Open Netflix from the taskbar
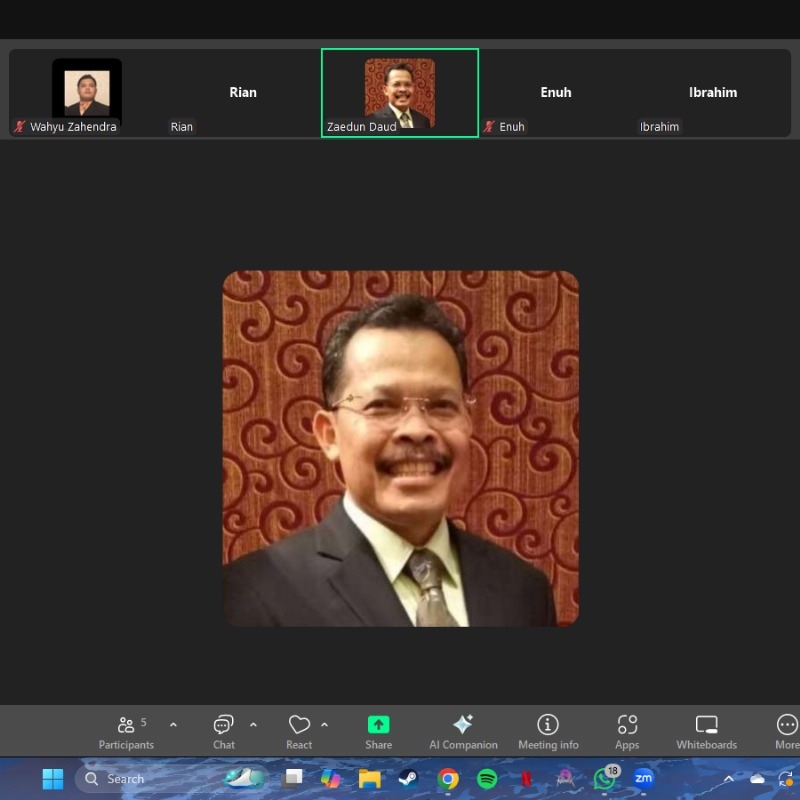800x800 pixels. 526,779
